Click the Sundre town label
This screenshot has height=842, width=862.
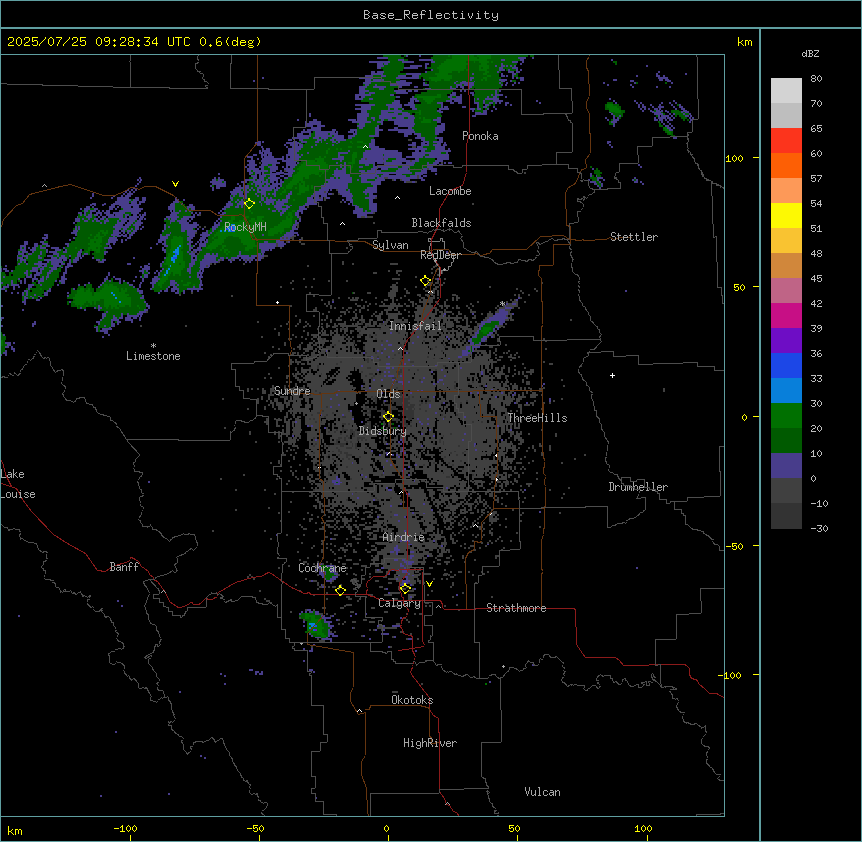292,391
